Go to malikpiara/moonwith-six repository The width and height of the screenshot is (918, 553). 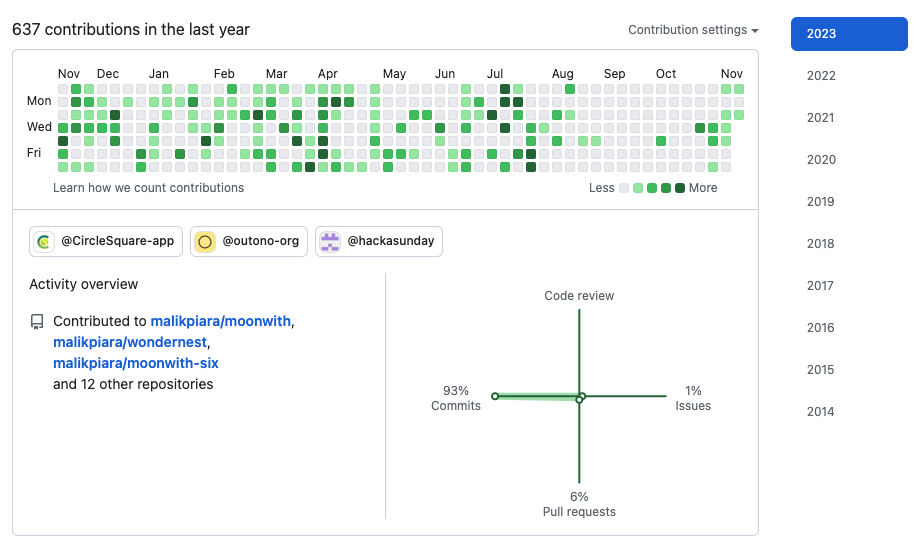click(x=136, y=363)
